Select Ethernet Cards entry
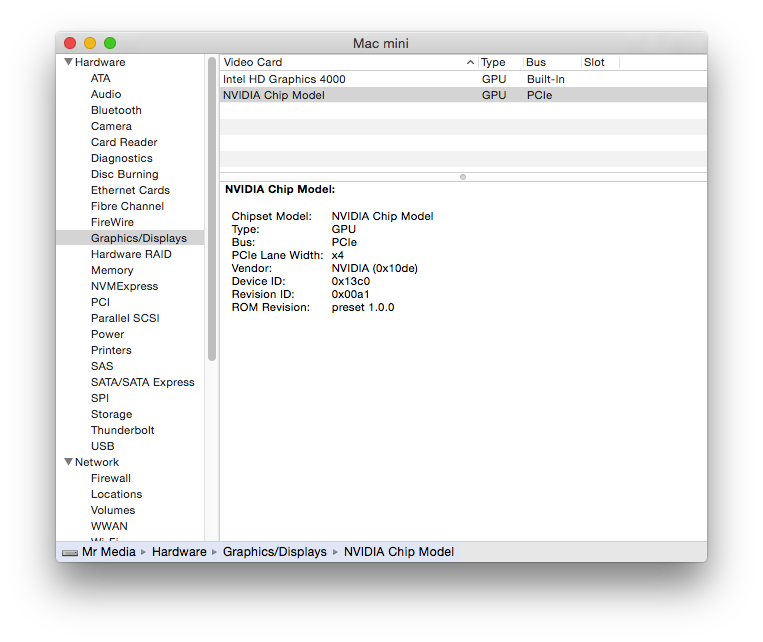The height and width of the screenshot is (642, 763). pos(130,190)
